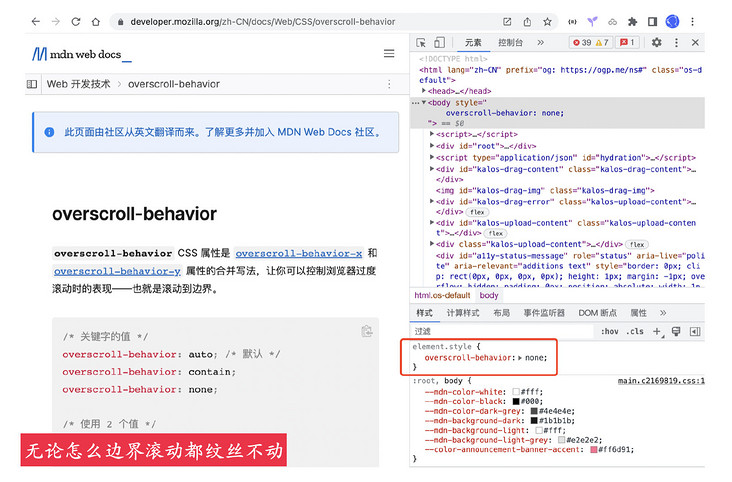The height and width of the screenshot is (482, 732).
Task: Expand the overscroll-behavior shorthand triangle
Action: click(520, 357)
